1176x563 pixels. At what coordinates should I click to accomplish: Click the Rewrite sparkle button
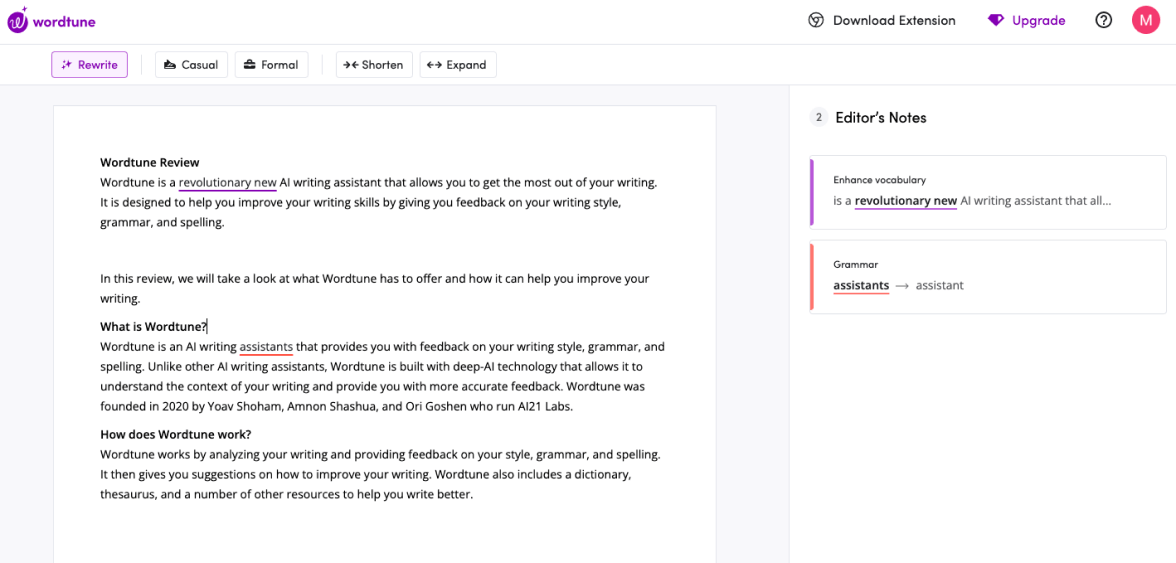click(90, 65)
